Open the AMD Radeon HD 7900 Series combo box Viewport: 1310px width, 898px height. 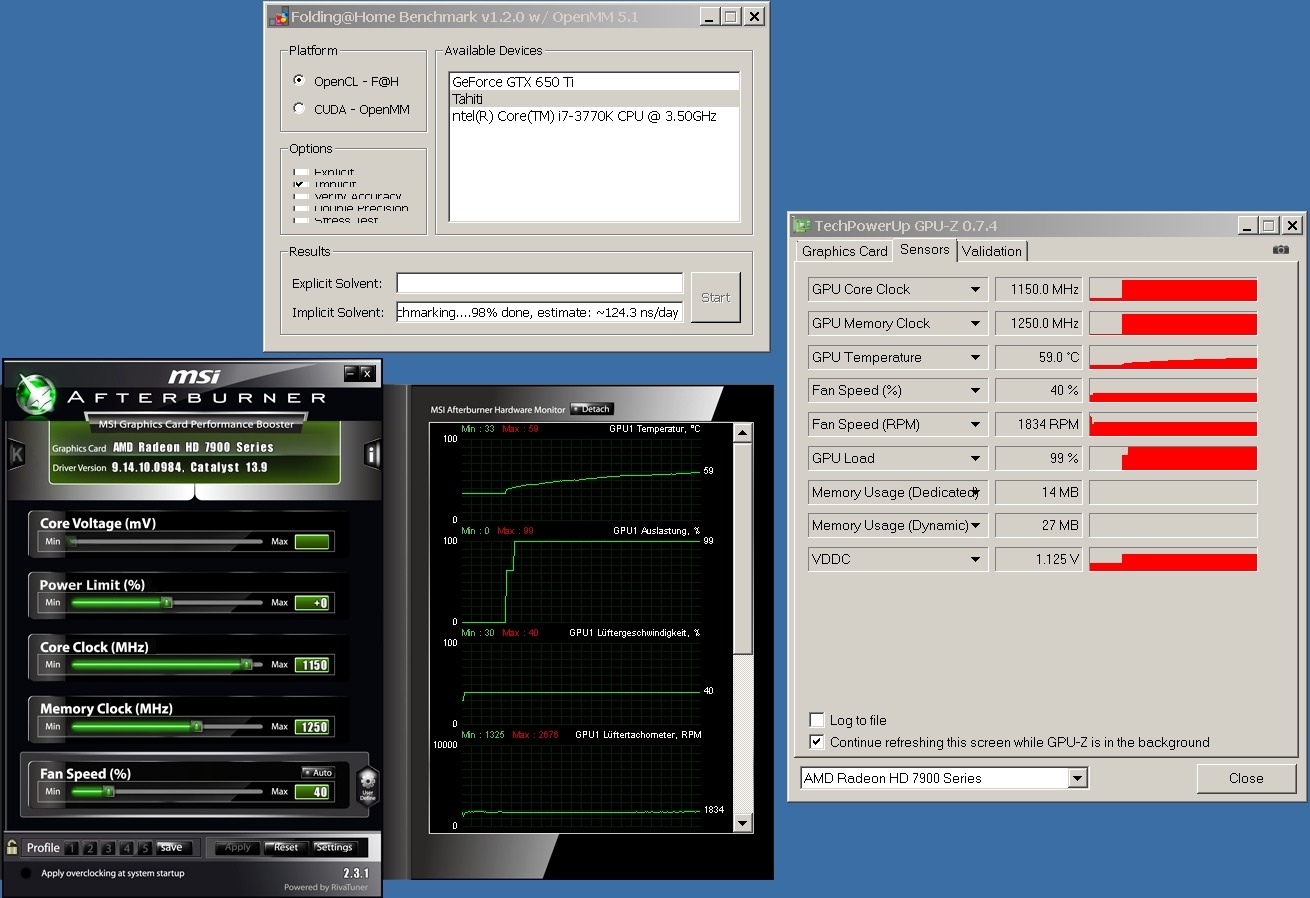(944, 778)
